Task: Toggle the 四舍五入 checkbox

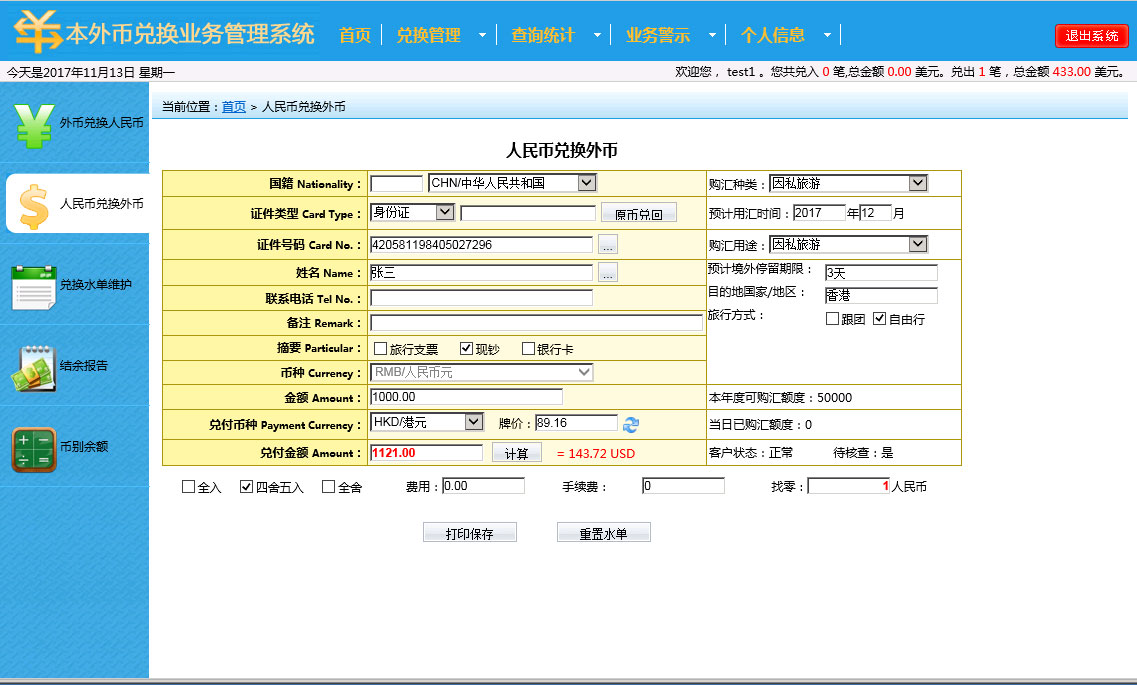Action: 247,486
